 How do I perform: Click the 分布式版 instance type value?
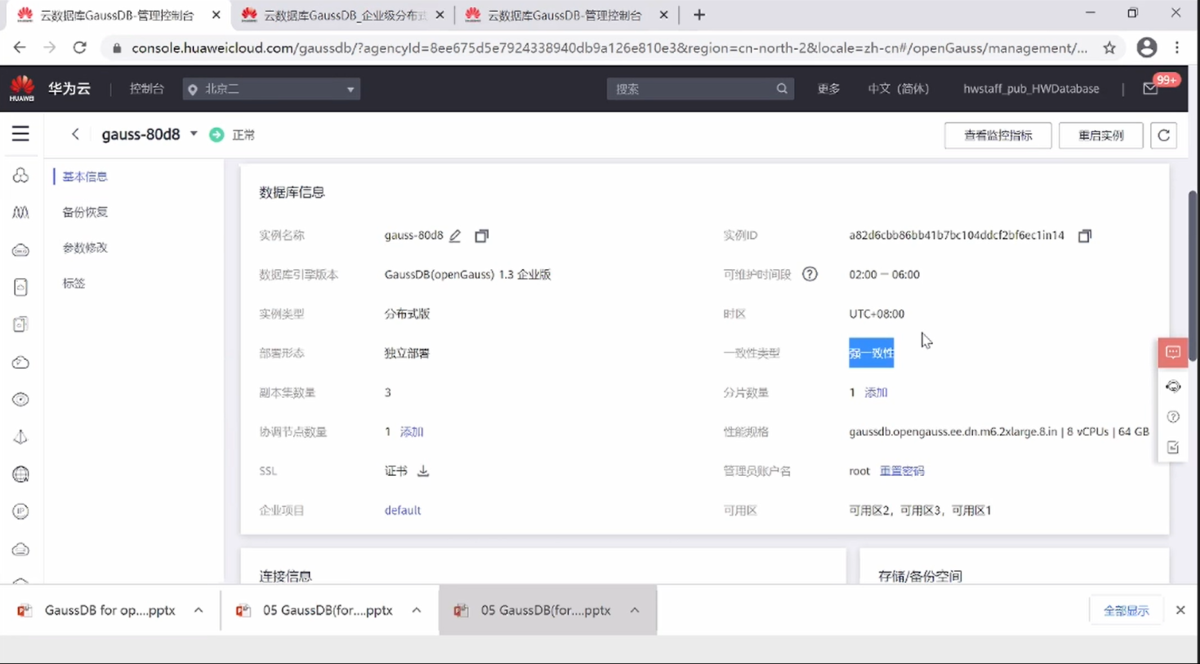pos(407,314)
